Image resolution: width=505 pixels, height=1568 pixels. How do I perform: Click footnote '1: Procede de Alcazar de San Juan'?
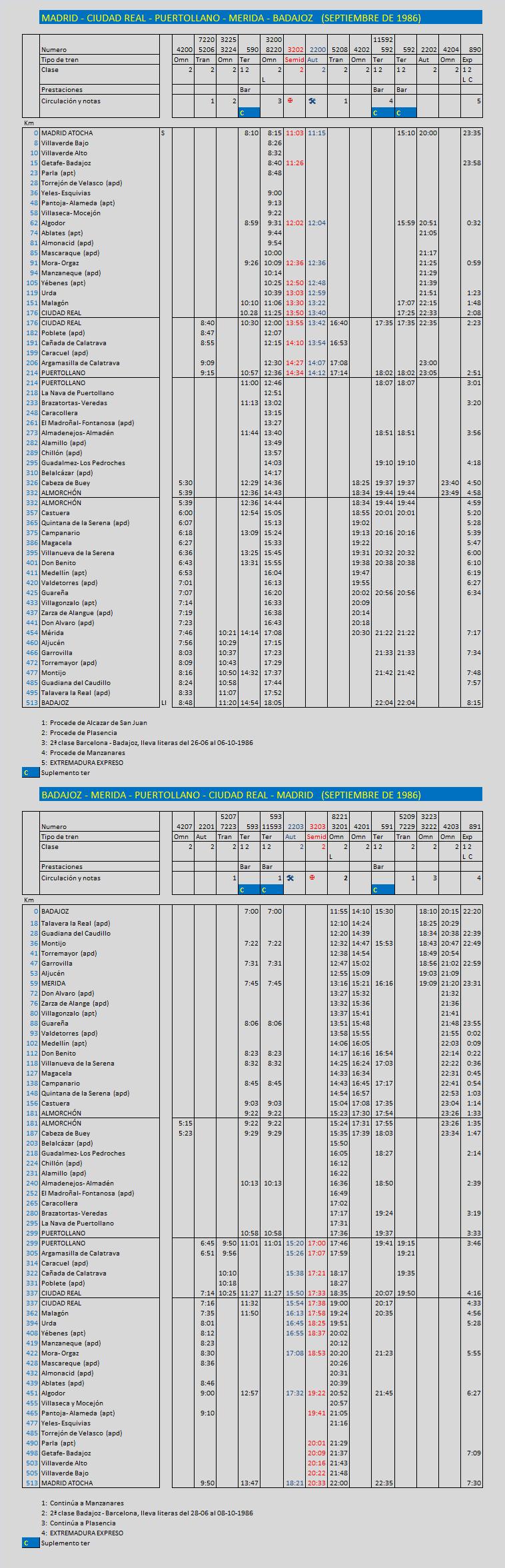(x=94, y=722)
